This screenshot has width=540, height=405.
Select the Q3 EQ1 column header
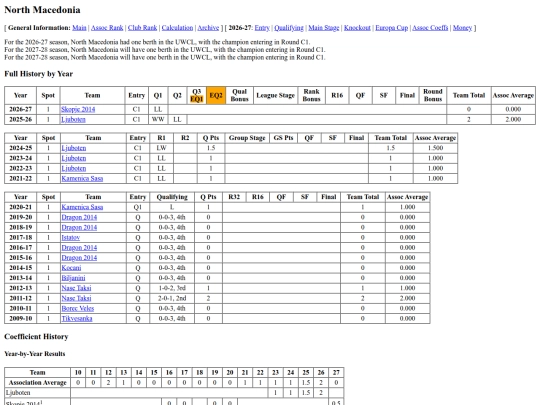pyautogui.click(x=197, y=95)
